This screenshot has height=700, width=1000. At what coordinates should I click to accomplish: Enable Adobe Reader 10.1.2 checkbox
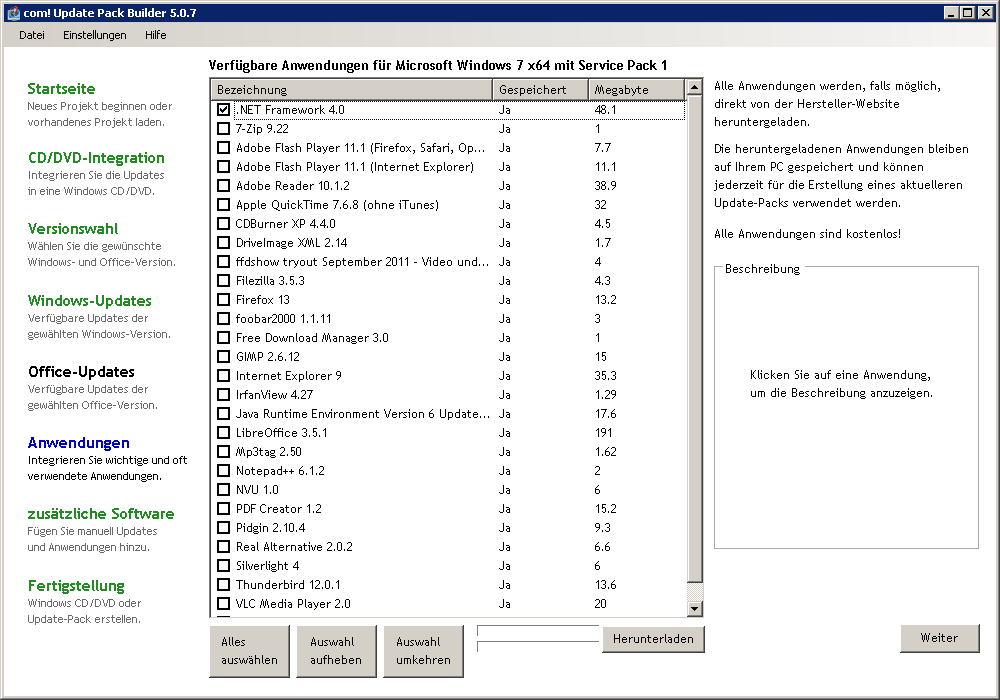click(x=223, y=186)
